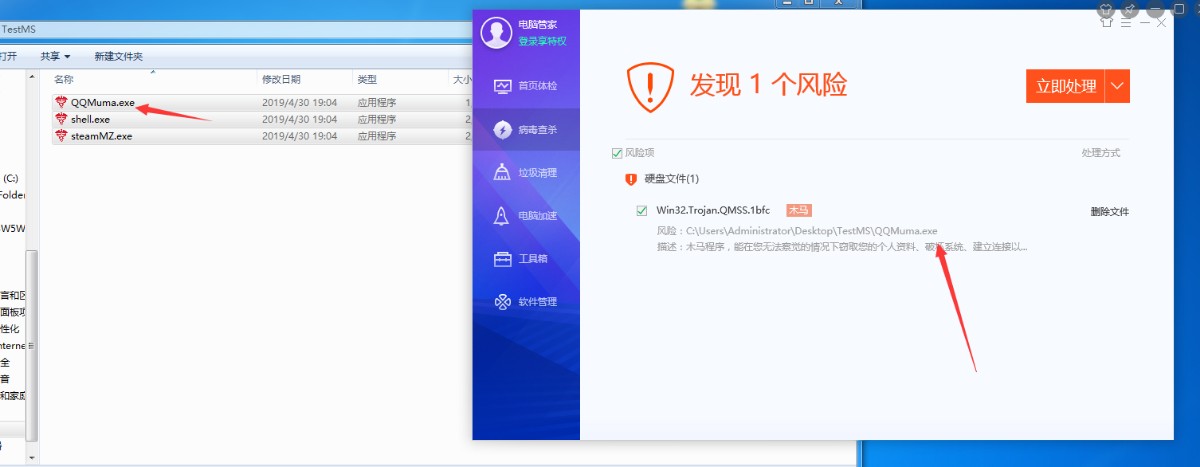
Task: Close the 电脑管家 window
Action: click(1160, 22)
